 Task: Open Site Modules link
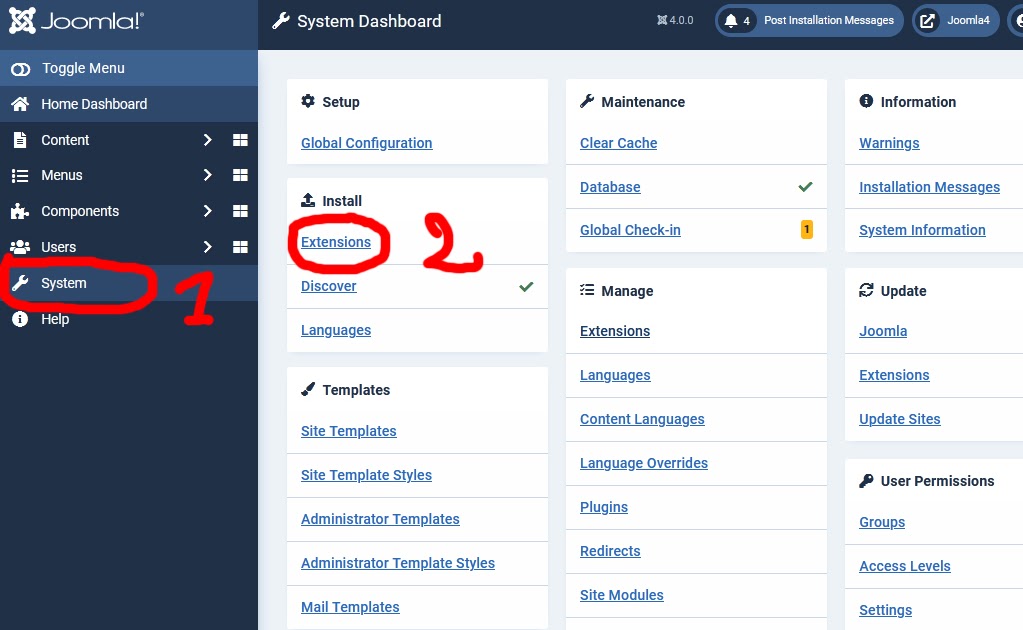click(x=622, y=595)
